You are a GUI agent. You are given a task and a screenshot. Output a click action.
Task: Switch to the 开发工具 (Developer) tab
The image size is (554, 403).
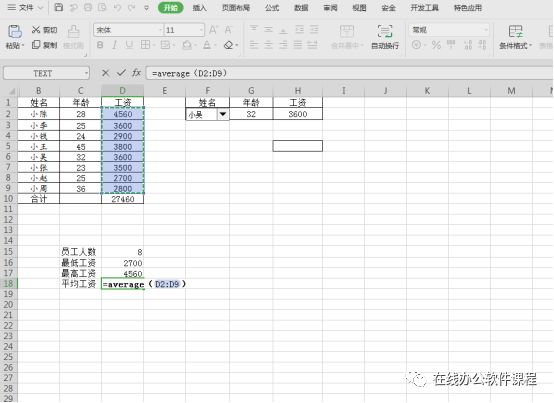pyautogui.click(x=424, y=7)
